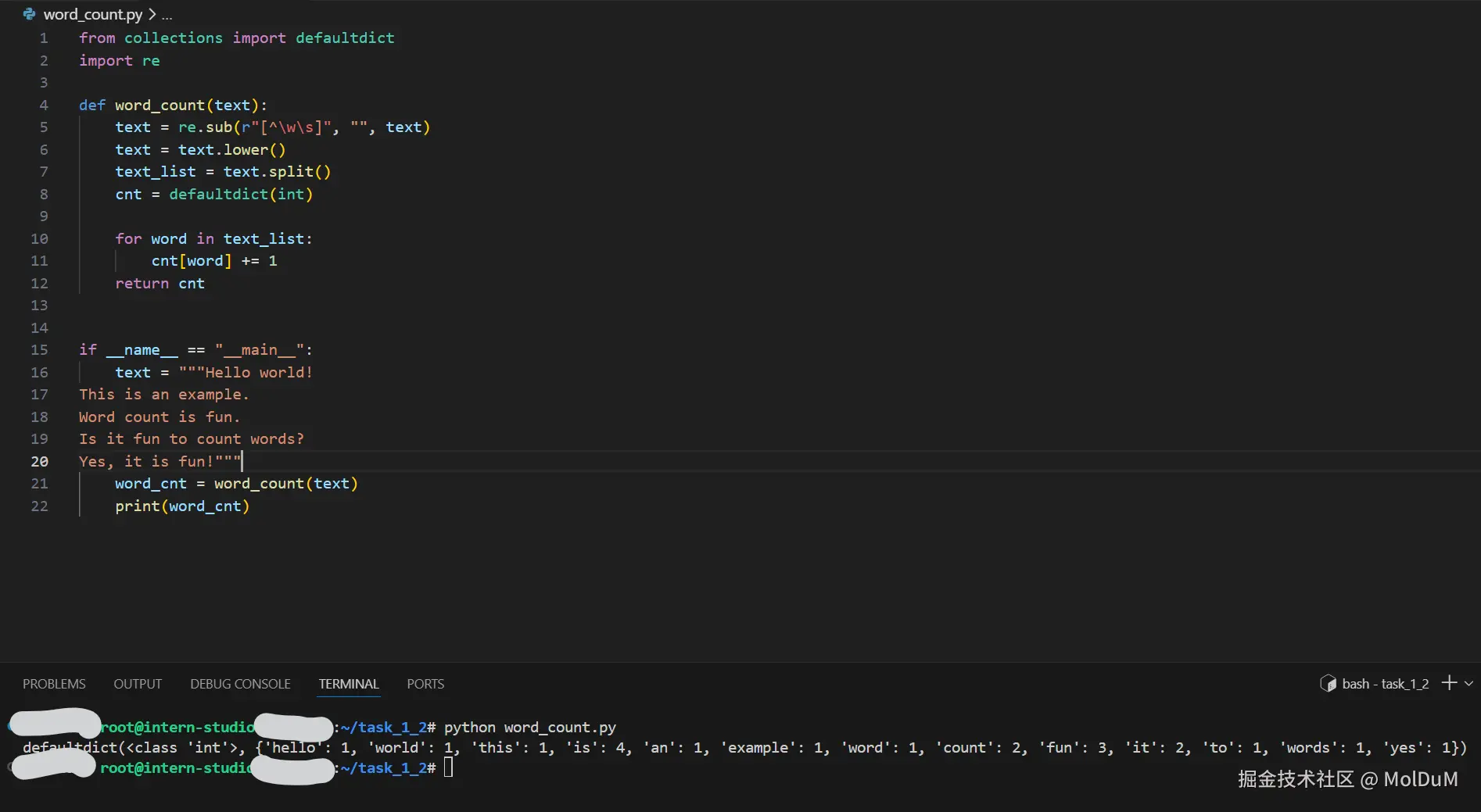The height and width of the screenshot is (812, 1481).
Task: Click the breadcrumb chevron after word_count.py
Action: click(152, 14)
